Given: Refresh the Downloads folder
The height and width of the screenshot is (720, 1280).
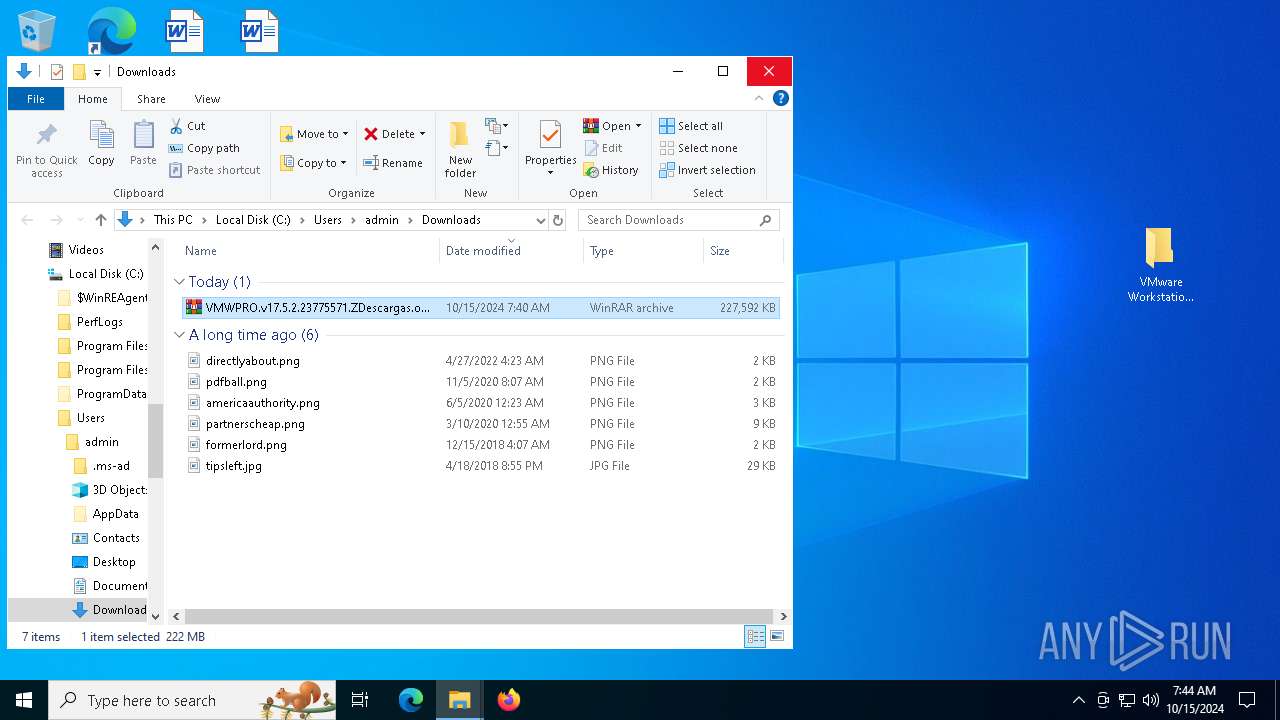Looking at the screenshot, I should (x=558, y=220).
